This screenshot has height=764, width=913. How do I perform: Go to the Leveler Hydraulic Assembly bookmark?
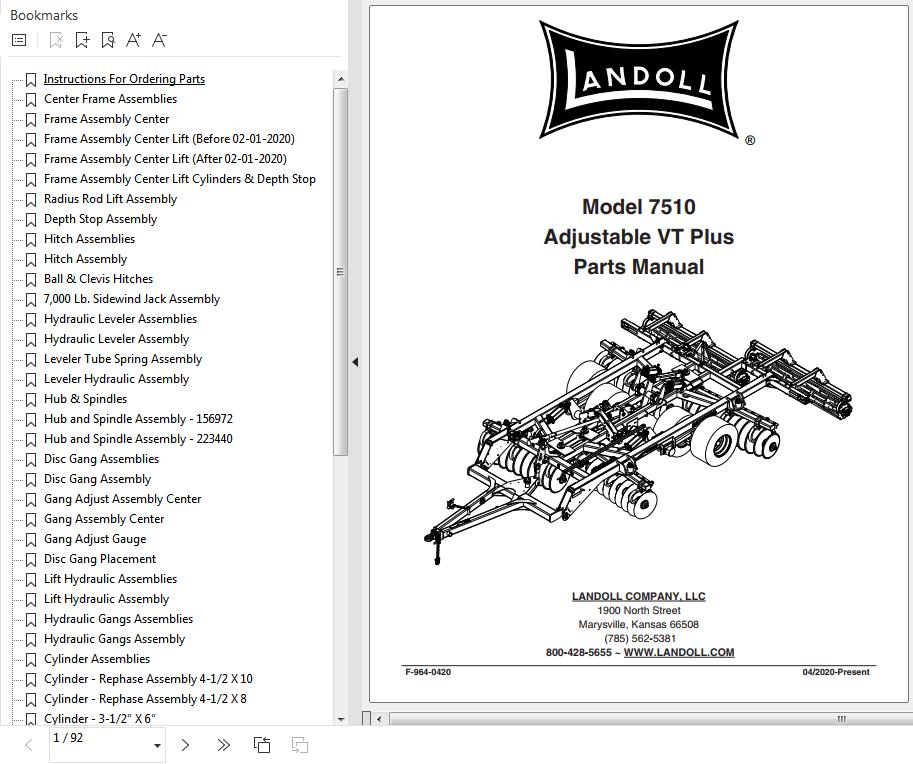[x=116, y=379]
